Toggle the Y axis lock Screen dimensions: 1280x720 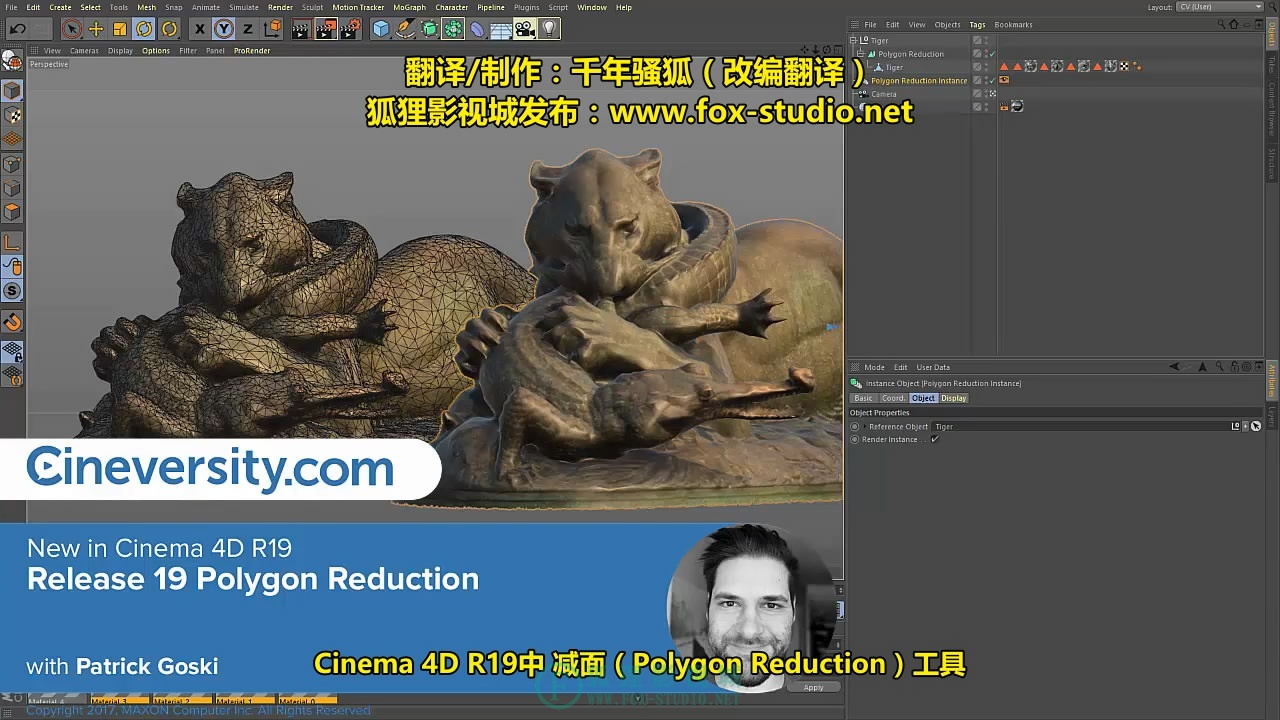click(x=224, y=29)
